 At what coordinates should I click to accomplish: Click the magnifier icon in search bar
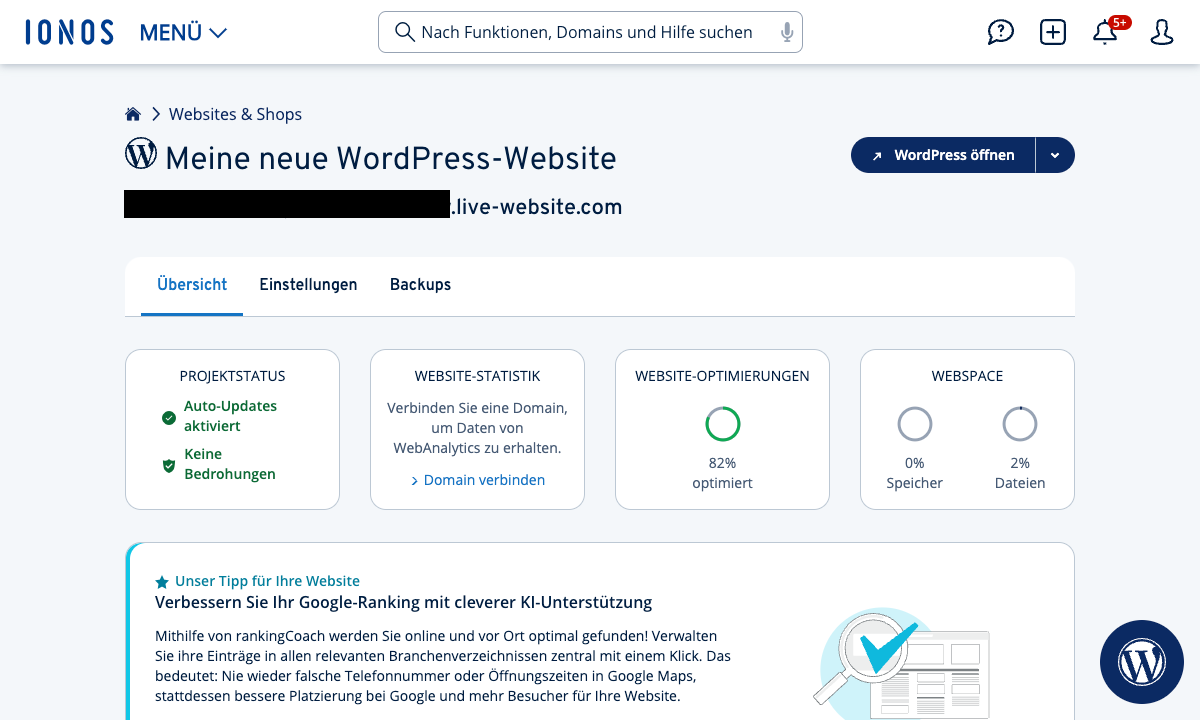[404, 32]
